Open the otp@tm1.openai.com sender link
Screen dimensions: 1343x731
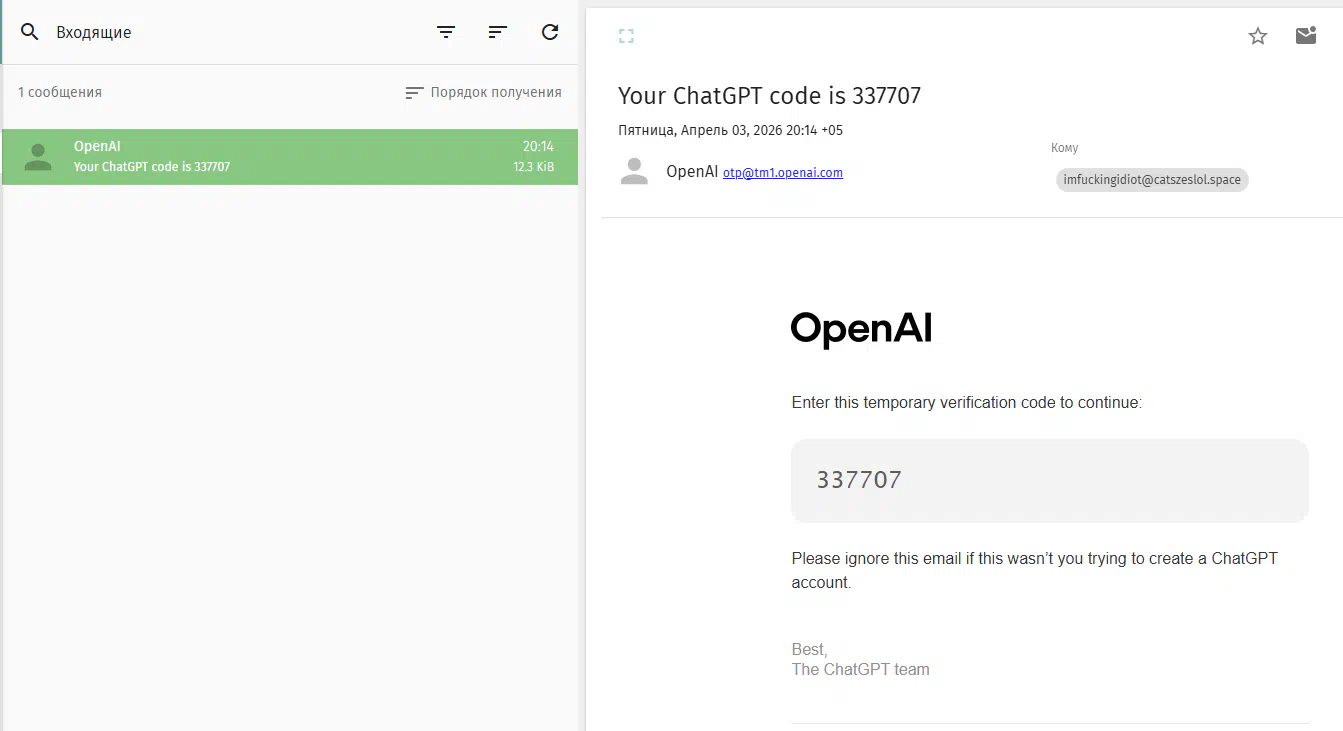tap(782, 173)
